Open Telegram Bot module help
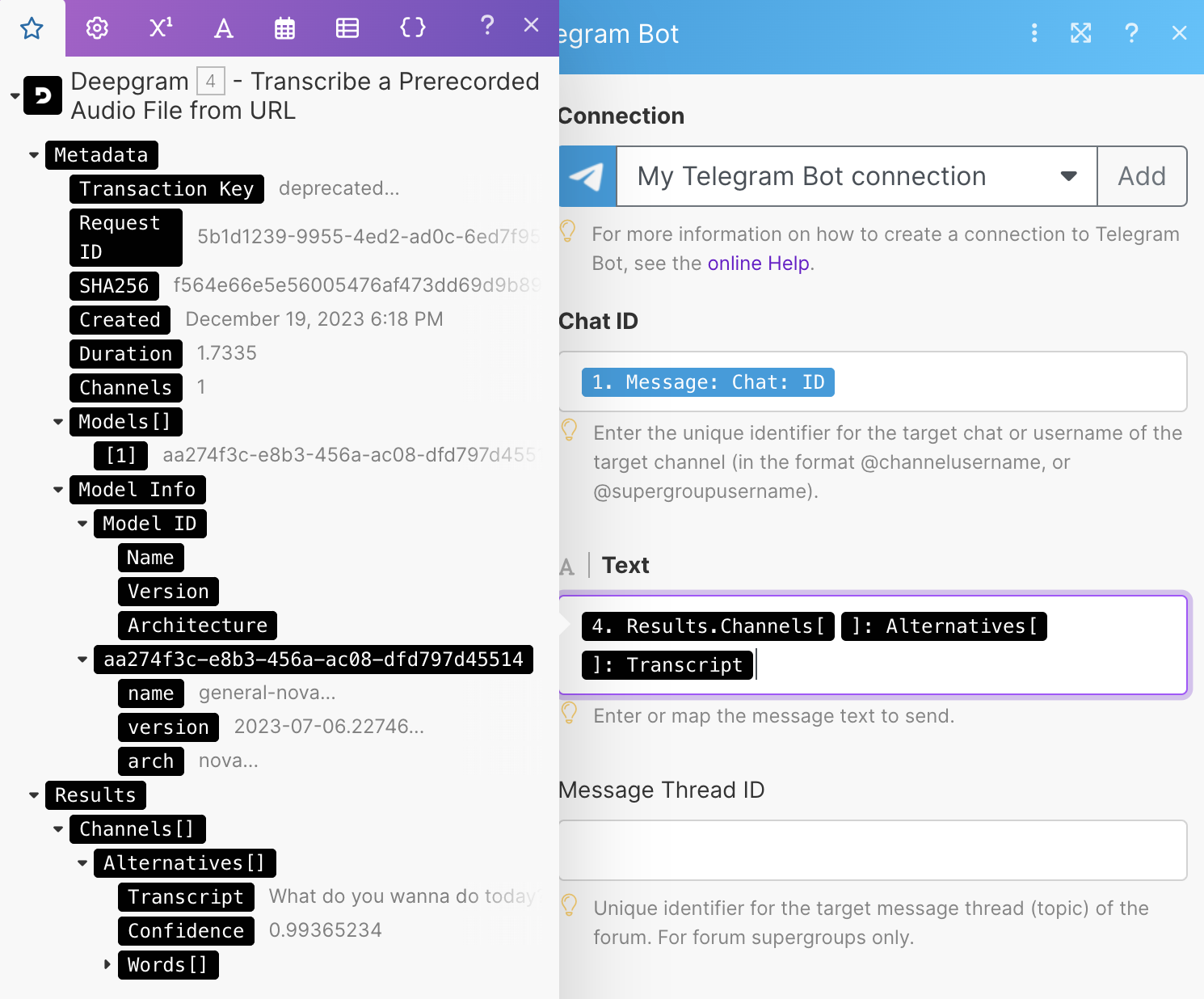 (x=1131, y=33)
